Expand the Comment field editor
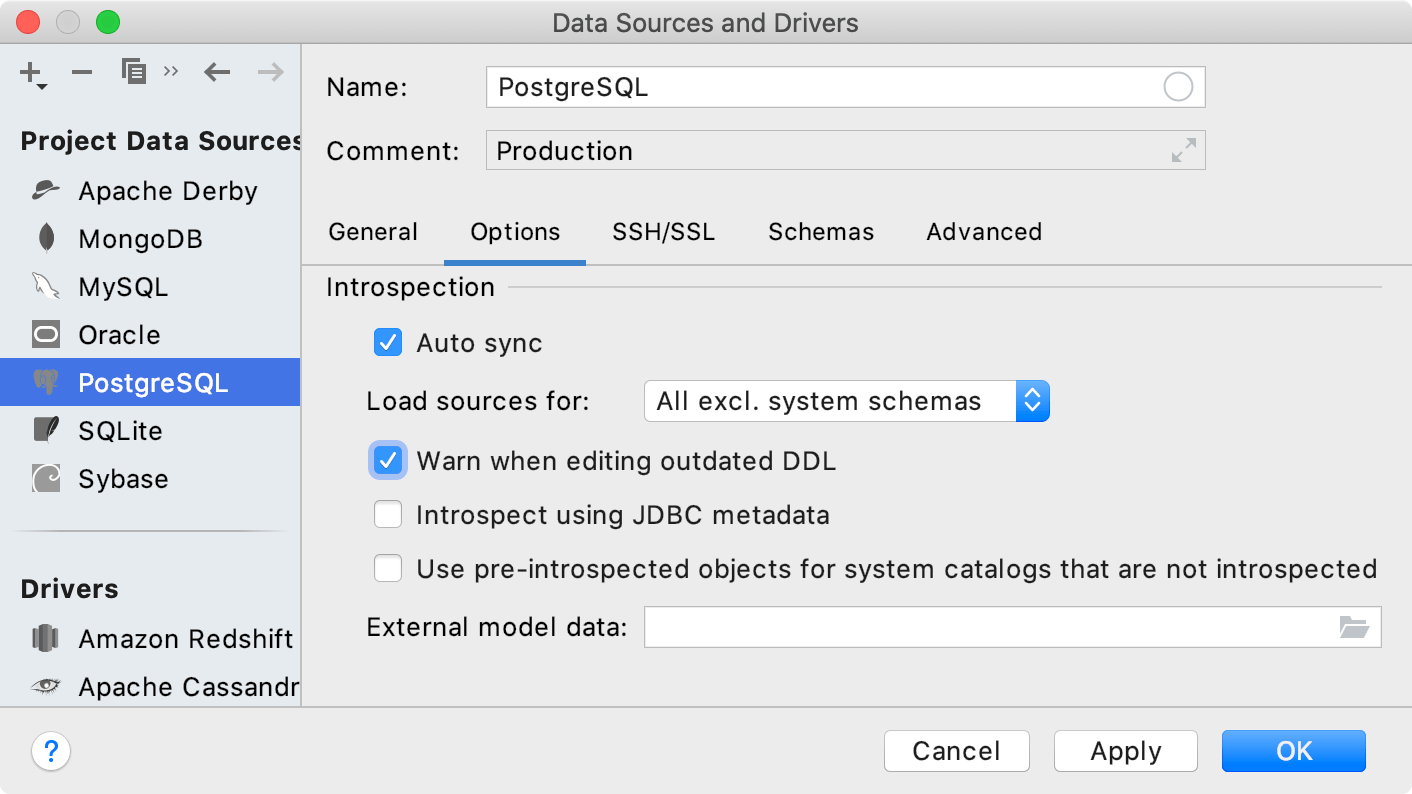The width and height of the screenshot is (1412, 794). click(x=1183, y=150)
